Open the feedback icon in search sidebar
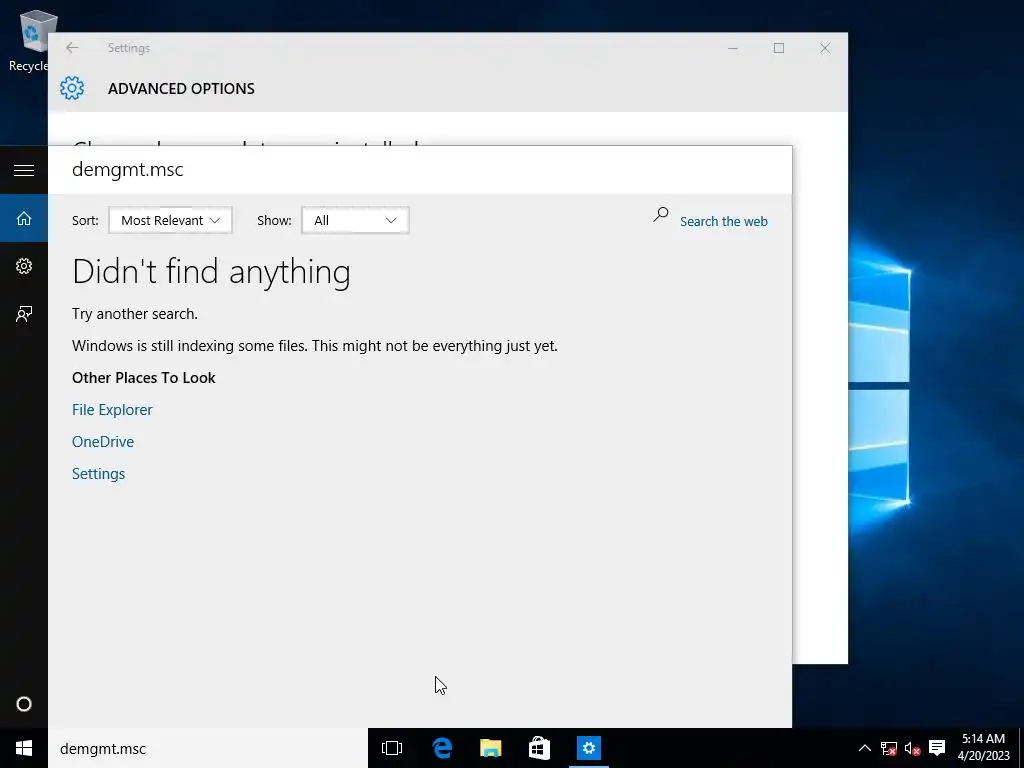The height and width of the screenshot is (768, 1024). [24, 314]
